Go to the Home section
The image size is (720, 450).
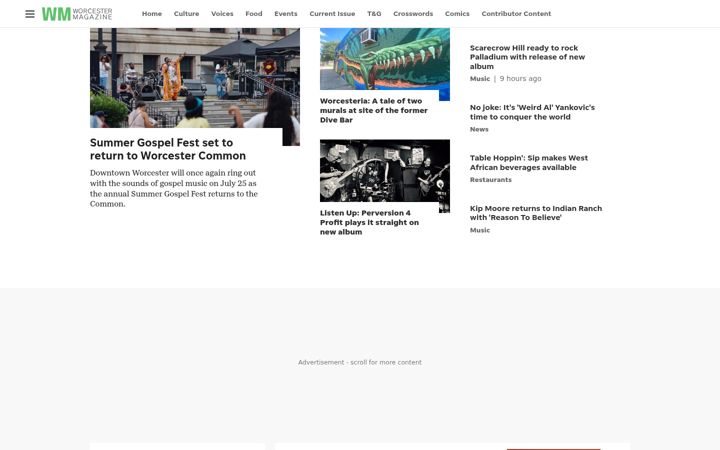tap(152, 14)
